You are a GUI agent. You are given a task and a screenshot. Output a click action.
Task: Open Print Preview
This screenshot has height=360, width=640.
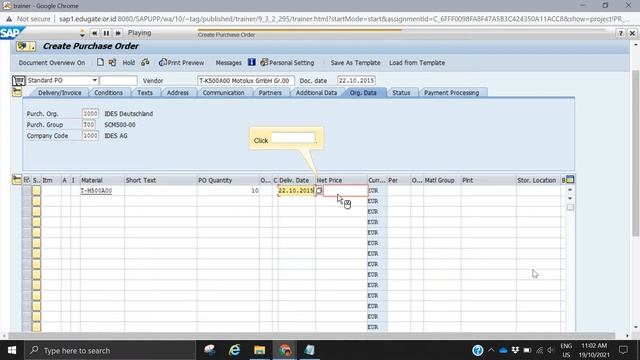click(182, 63)
